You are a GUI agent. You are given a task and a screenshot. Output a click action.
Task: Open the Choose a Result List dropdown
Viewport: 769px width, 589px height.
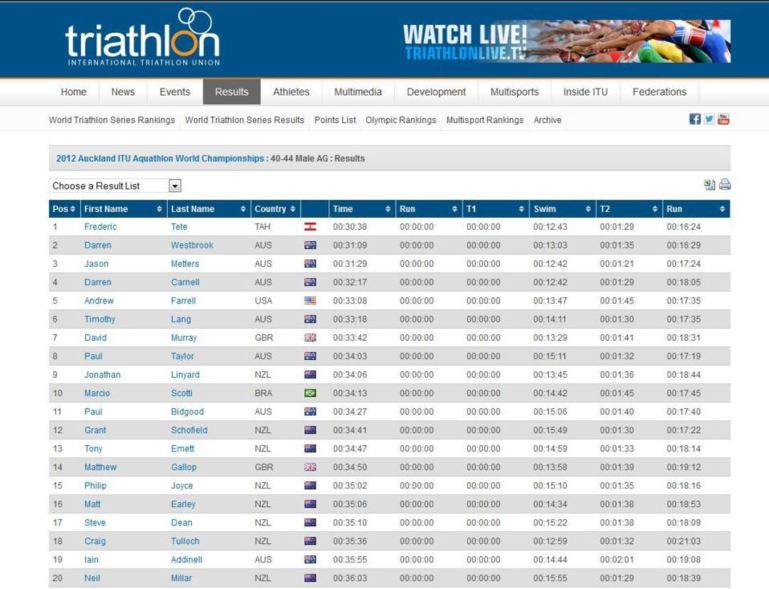coord(175,186)
